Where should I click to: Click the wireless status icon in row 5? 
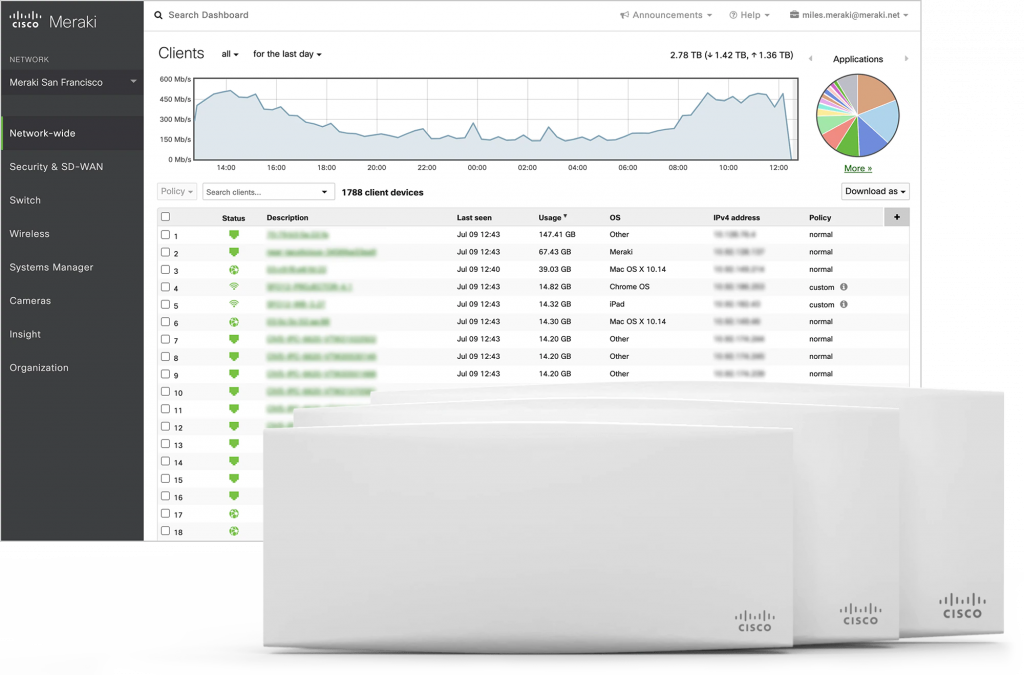click(x=234, y=304)
